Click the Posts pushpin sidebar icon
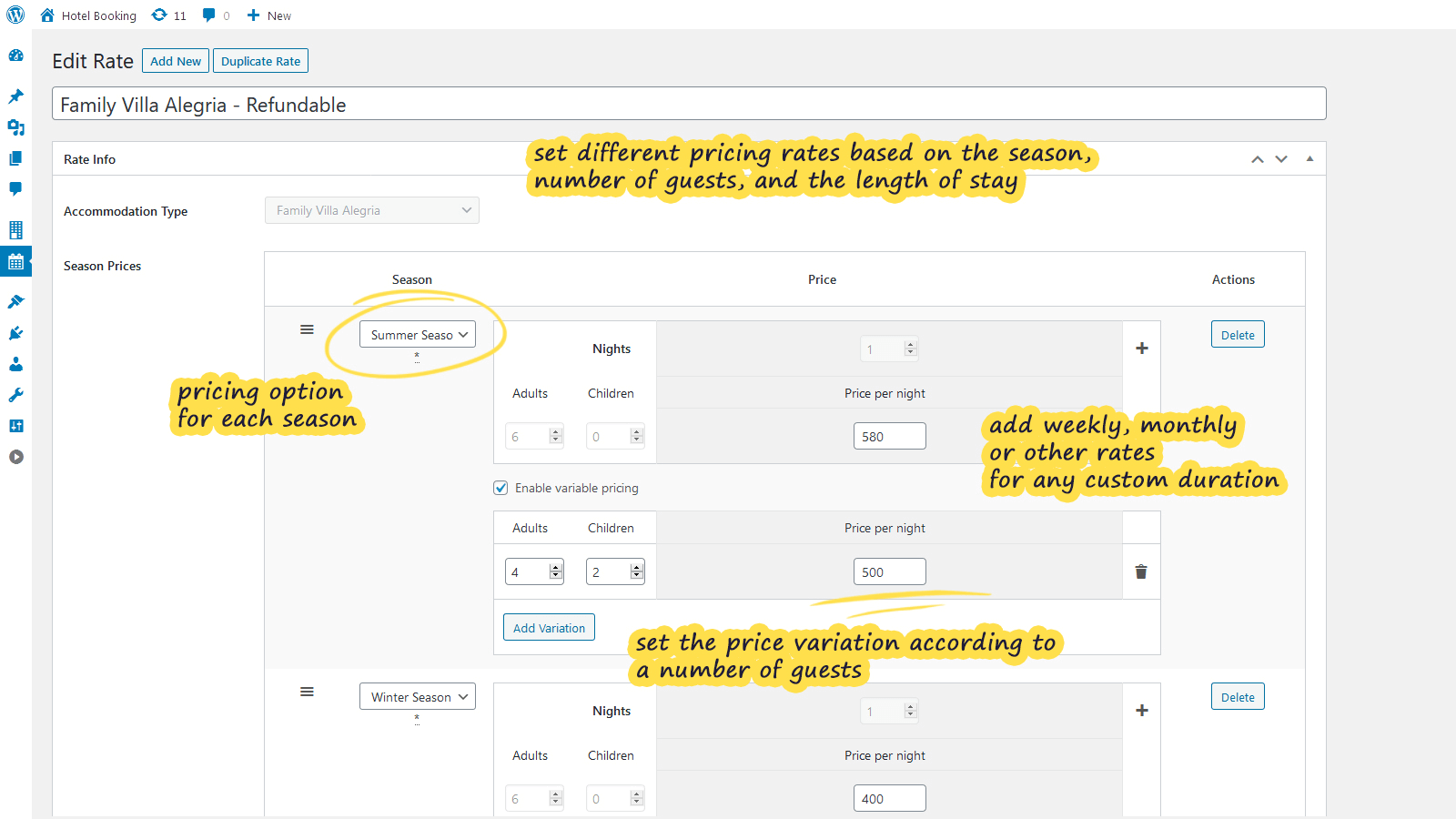 click(x=15, y=96)
